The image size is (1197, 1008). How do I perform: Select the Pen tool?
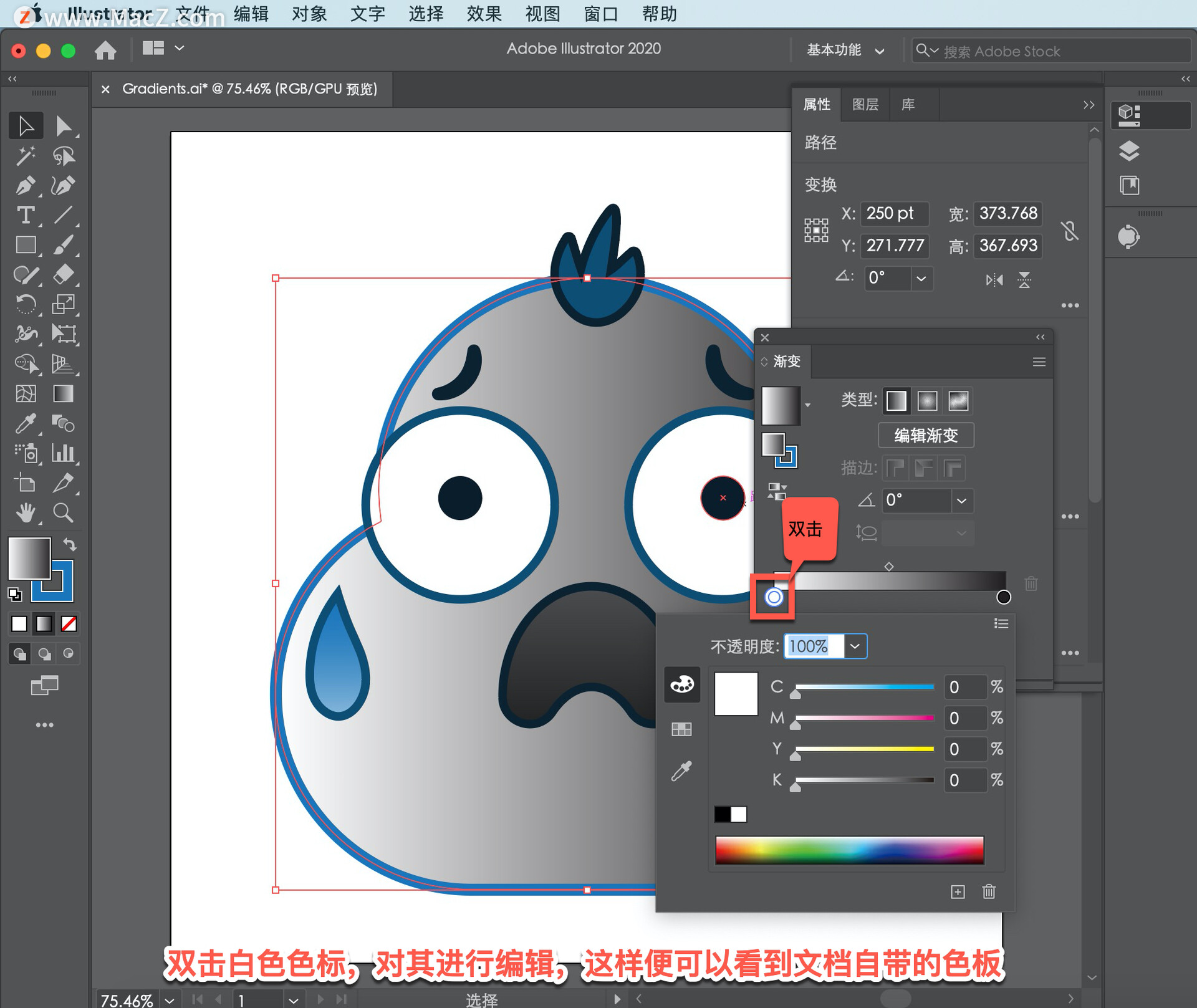pyautogui.click(x=25, y=185)
